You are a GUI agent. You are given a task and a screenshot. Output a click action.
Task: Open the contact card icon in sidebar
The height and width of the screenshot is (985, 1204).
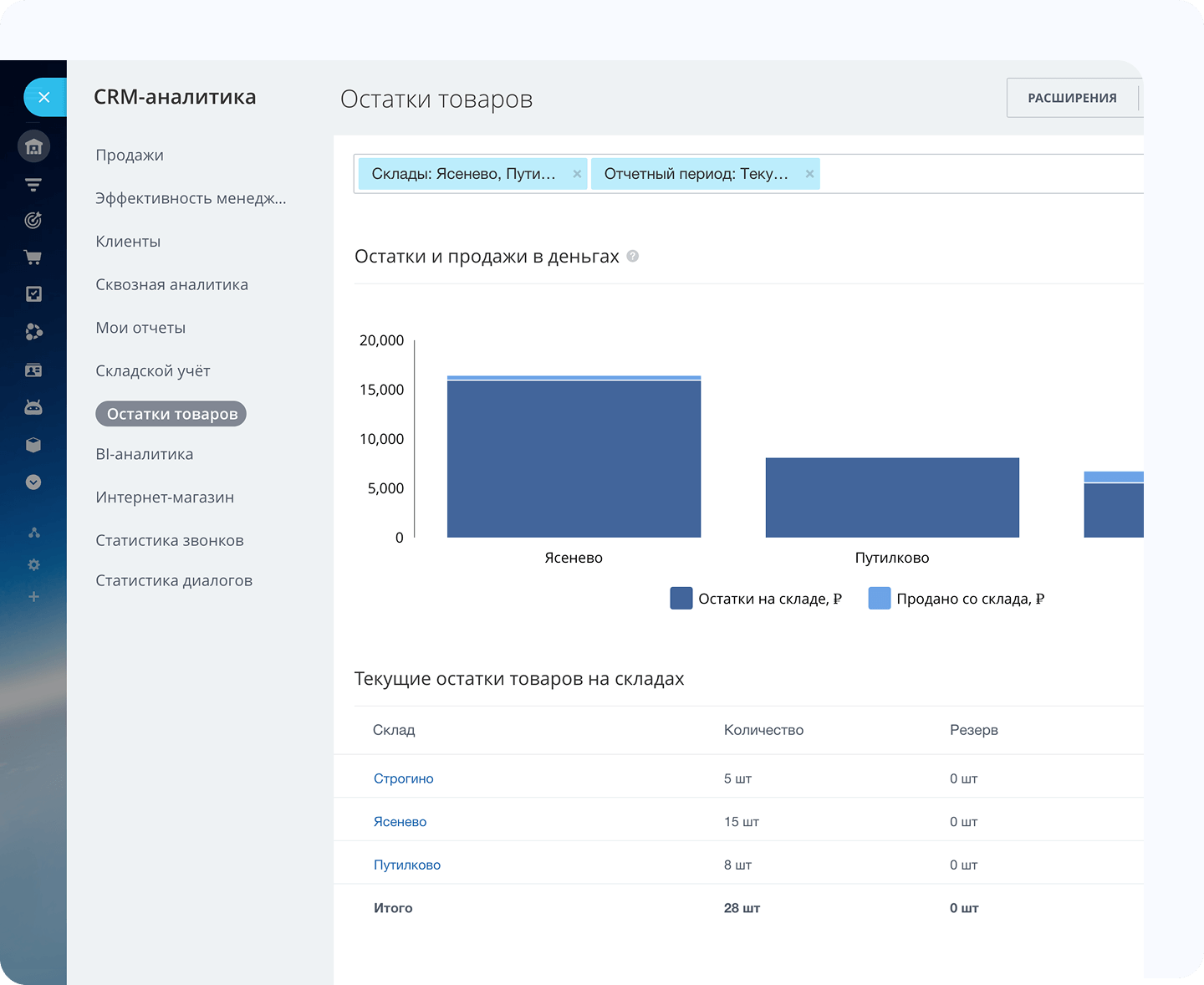tap(33, 370)
